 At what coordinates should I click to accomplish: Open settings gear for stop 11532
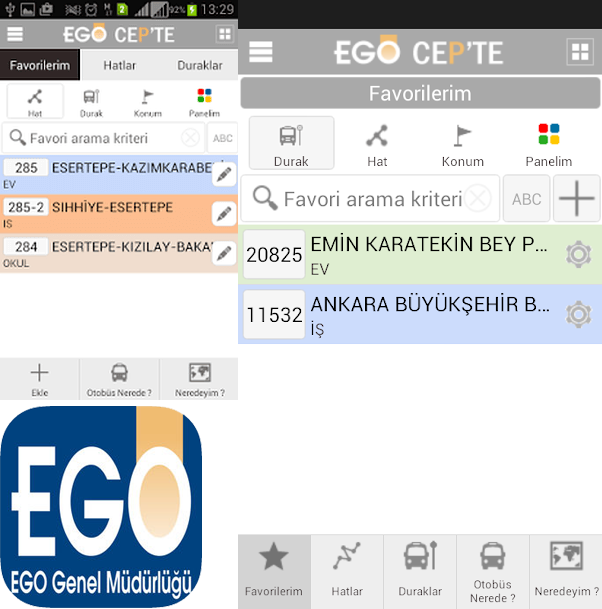coord(579,314)
